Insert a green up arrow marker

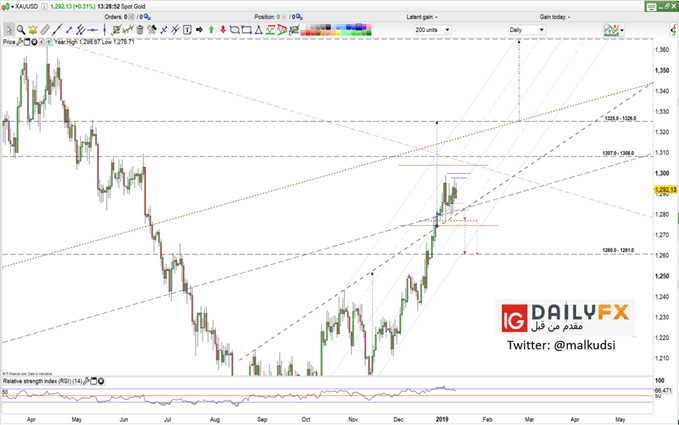(211, 29)
